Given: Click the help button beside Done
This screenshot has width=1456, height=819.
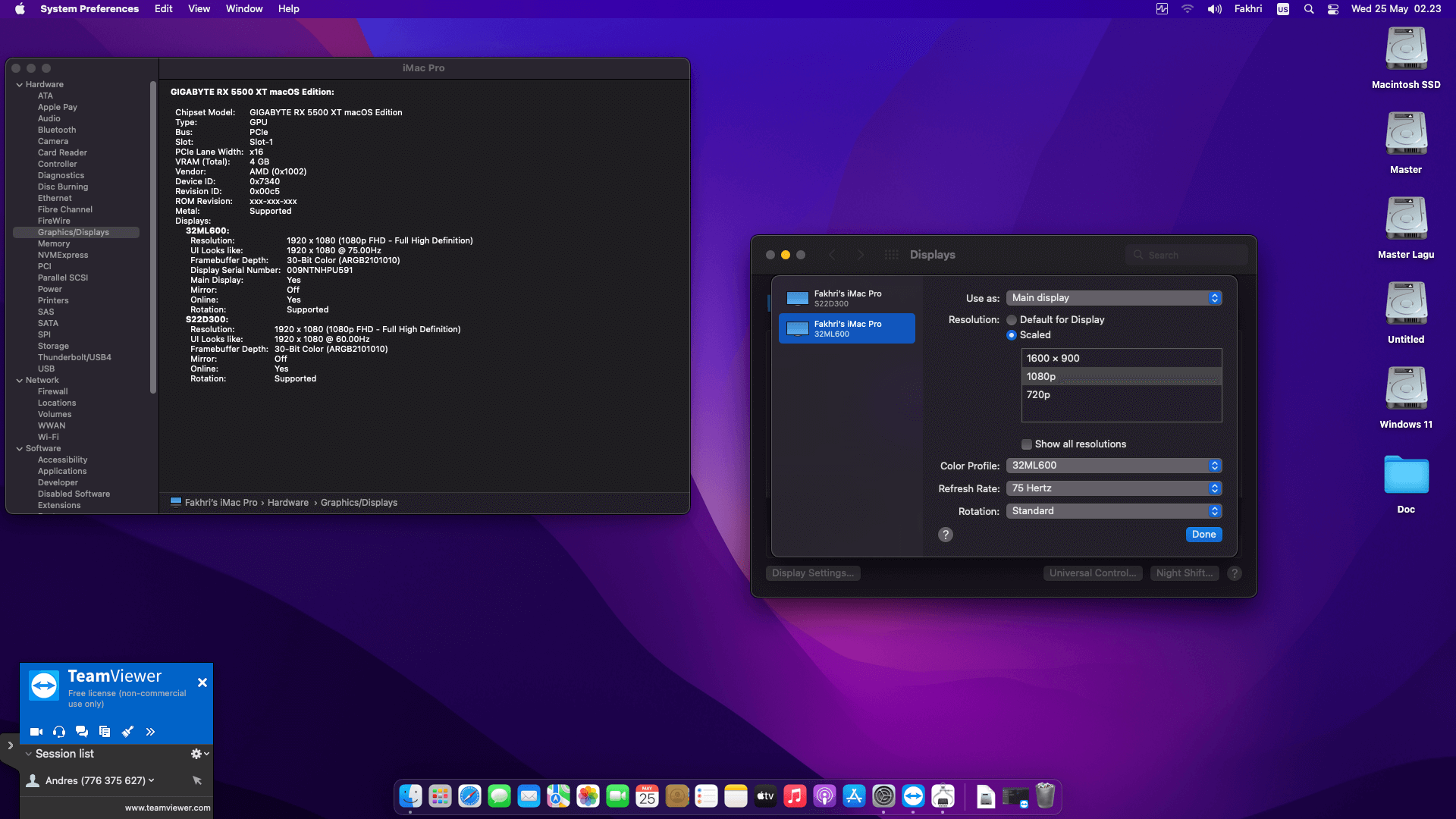Looking at the screenshot, I should 946,535.
